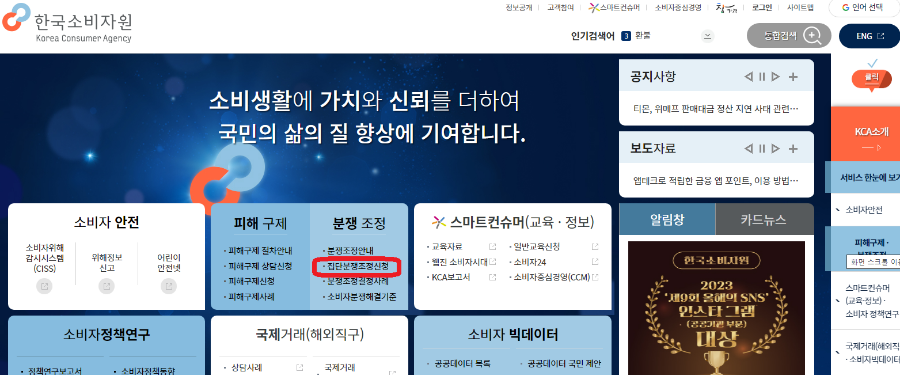The image size is (900, 375).
Task: Pause the 공지사항 ticker
Action: pos(762,77)
